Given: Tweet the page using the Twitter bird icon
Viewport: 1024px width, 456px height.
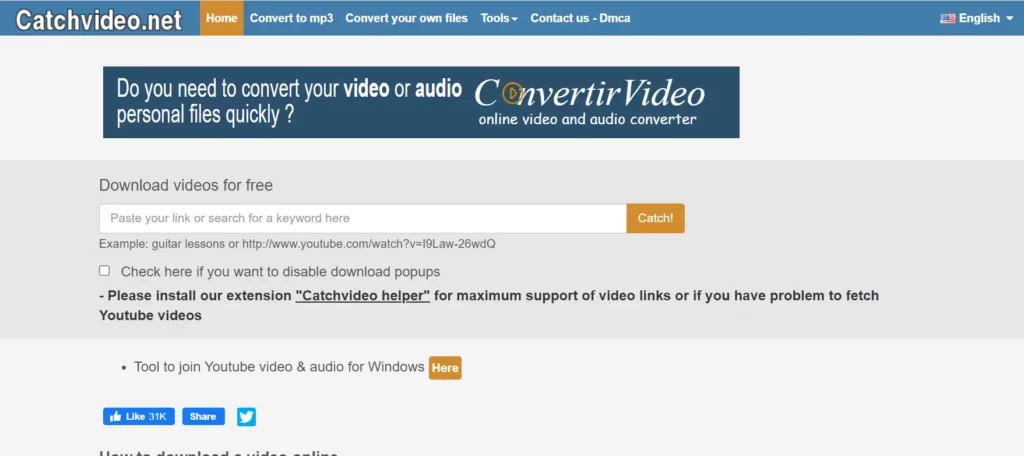Looking at the screenshot, I should pyautogui.click(x=246, y=417).
